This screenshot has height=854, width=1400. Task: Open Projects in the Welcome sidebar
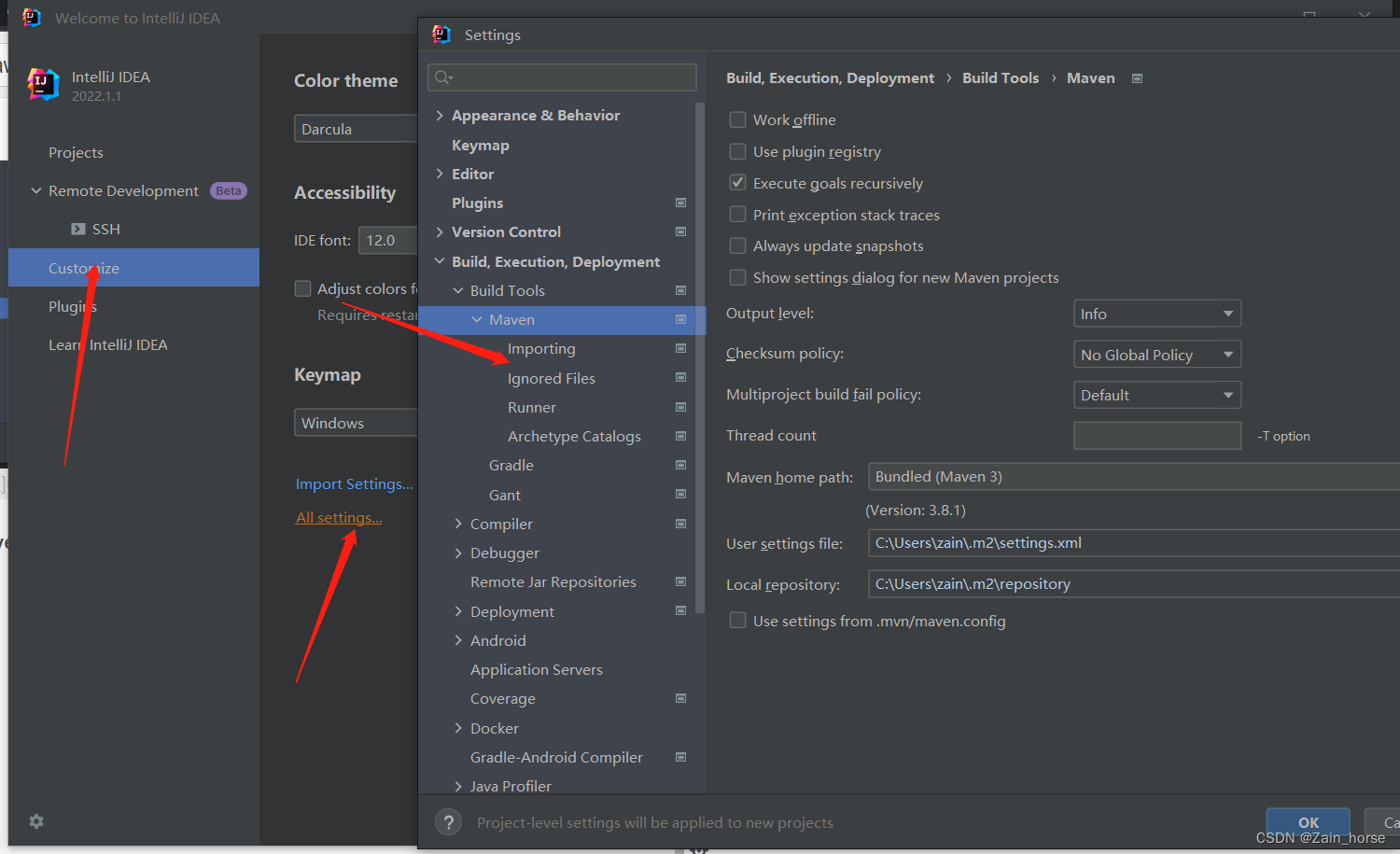pos(76,152)
